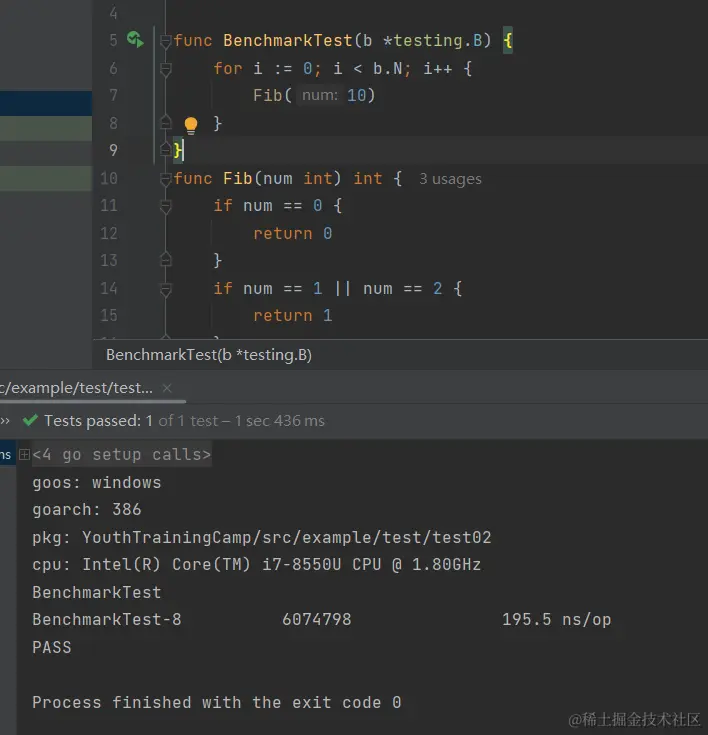The image size is (708, 735).
Task: Click 'return 1' on line 15
Action: pyautogui.click(x=293, y=316)
